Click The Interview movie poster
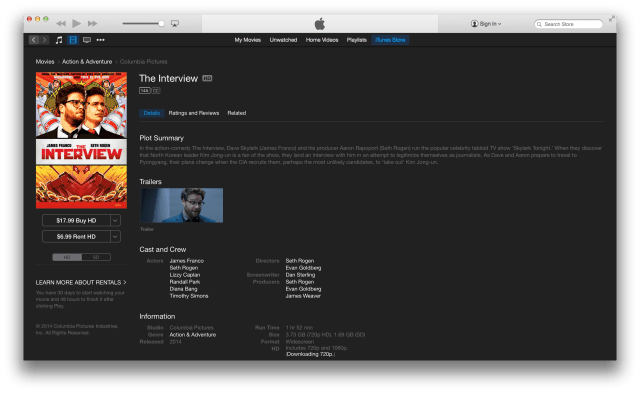The width and height of the screenshot is (640, 393). [81, 140]
